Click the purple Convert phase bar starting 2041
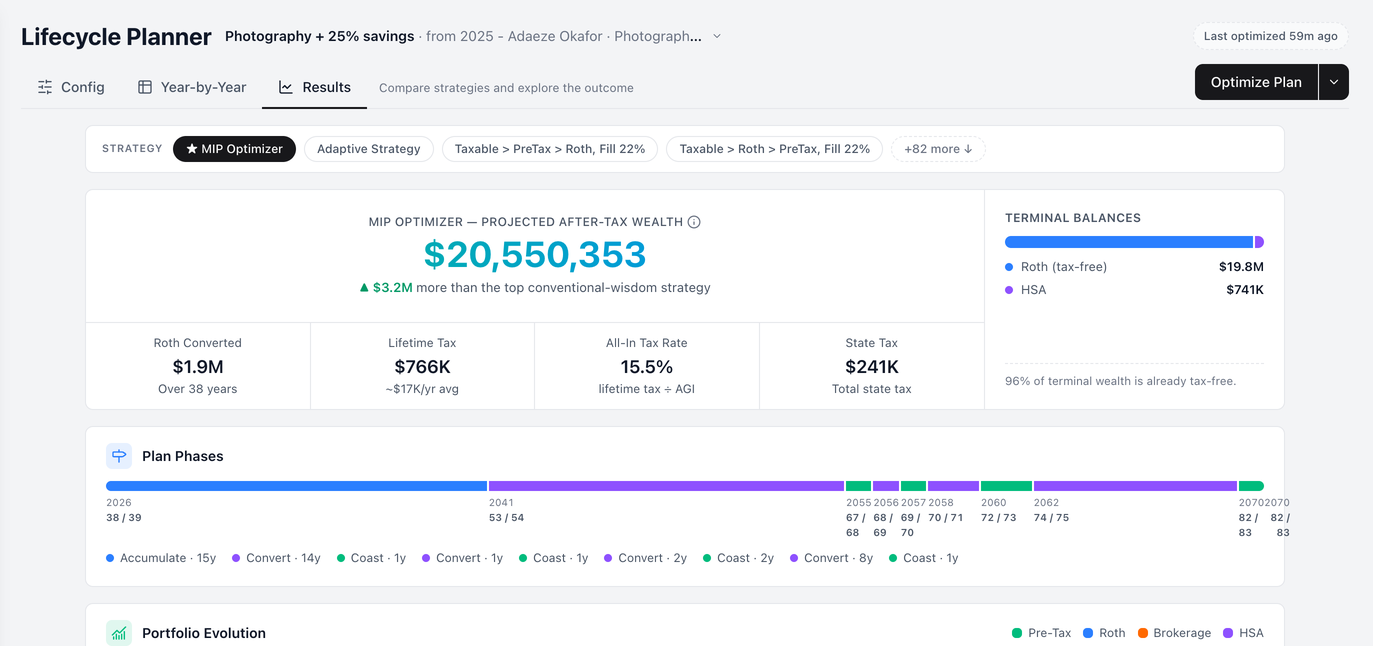 [x=666, y=486]
